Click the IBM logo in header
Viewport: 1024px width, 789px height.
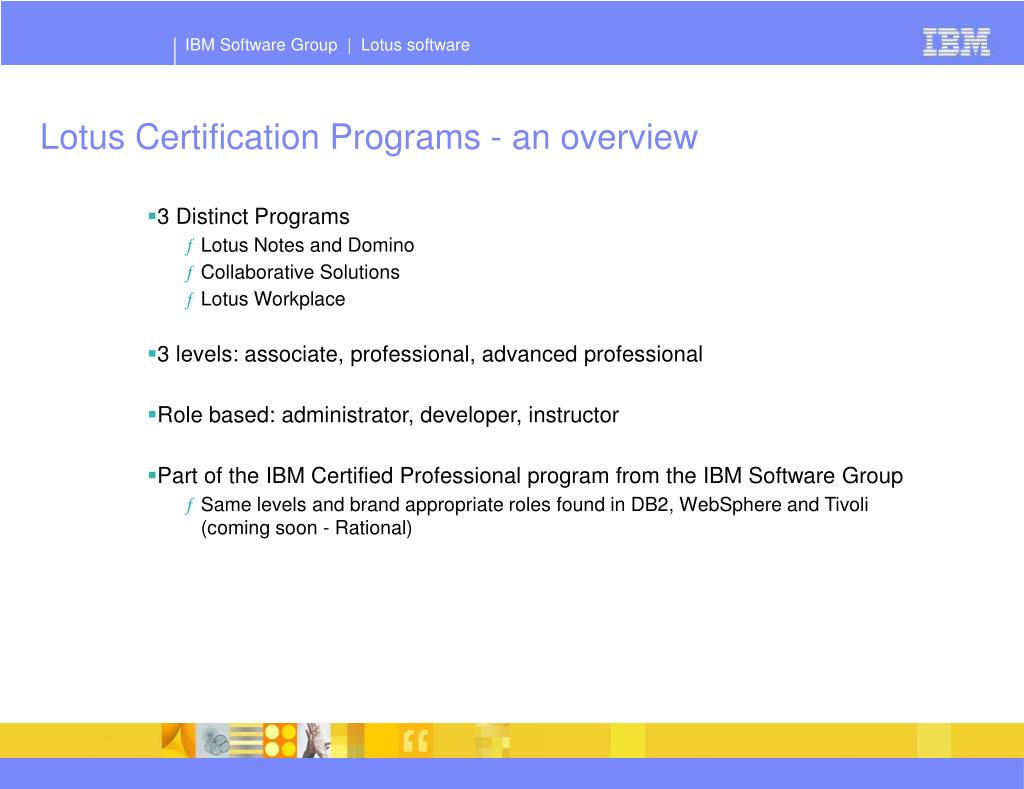click(956, 42)
